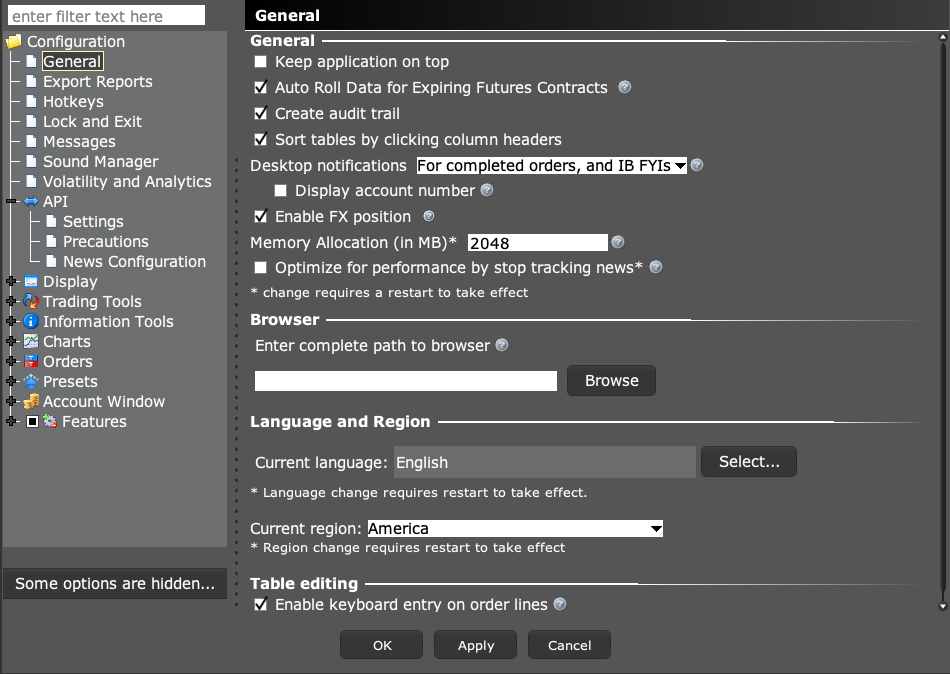Open the Desktop notifications dropdown

tap(551, 165)
